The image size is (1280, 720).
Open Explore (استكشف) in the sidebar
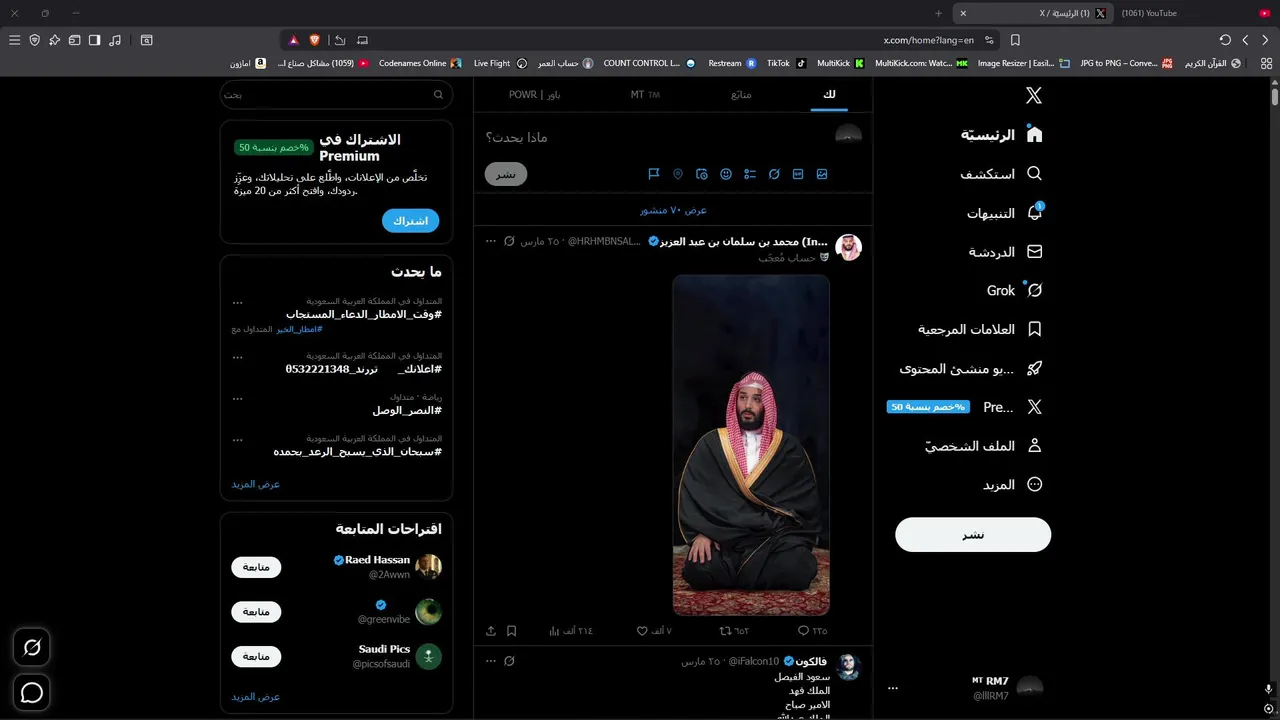pyautogui.click(x=1002, y=174)
